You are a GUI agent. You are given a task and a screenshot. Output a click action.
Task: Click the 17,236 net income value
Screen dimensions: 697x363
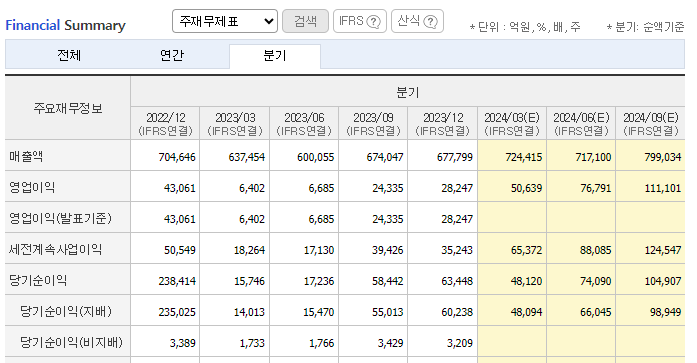coord(319,281)
